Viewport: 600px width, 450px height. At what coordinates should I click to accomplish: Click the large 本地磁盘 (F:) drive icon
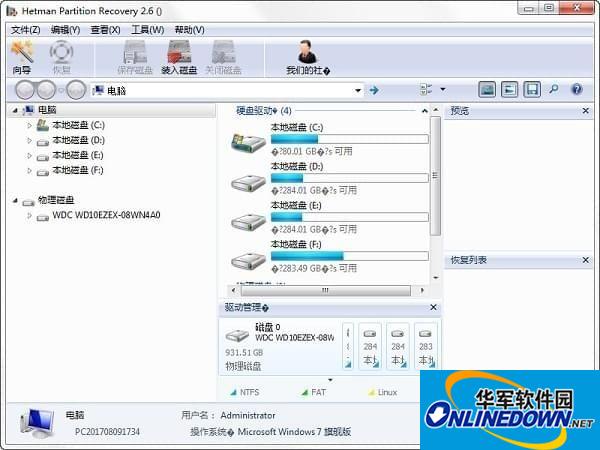[x=248, y=261]
